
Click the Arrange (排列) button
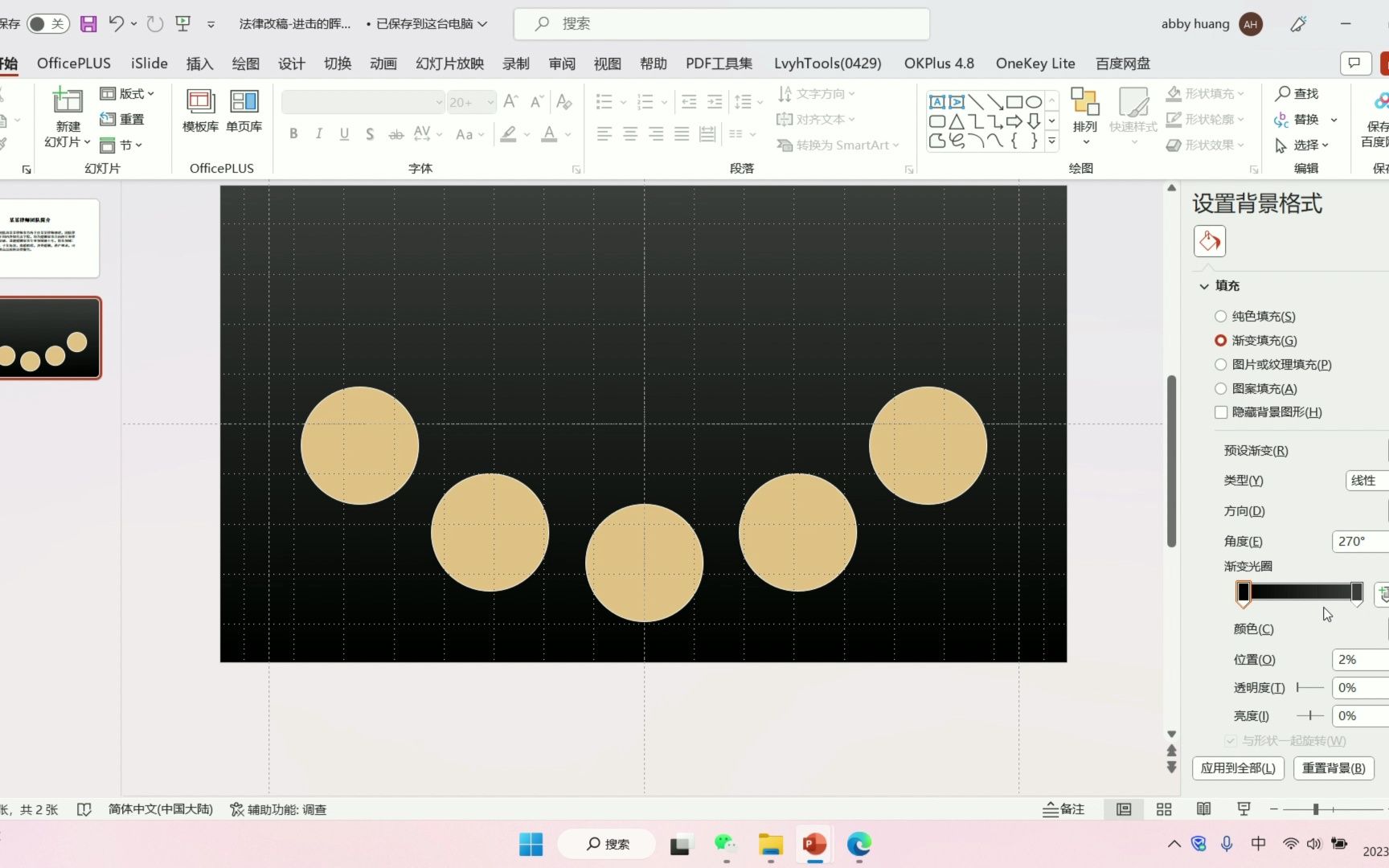(1085, 117)
